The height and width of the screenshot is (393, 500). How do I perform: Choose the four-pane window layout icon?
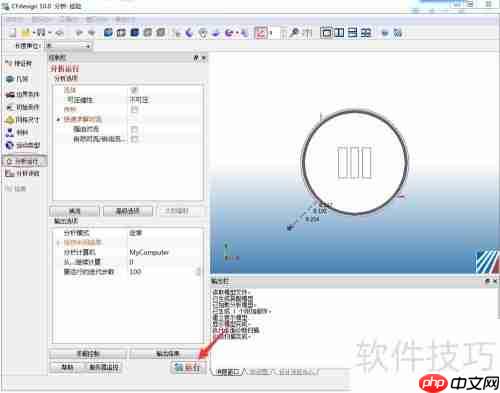click(366, 32)
